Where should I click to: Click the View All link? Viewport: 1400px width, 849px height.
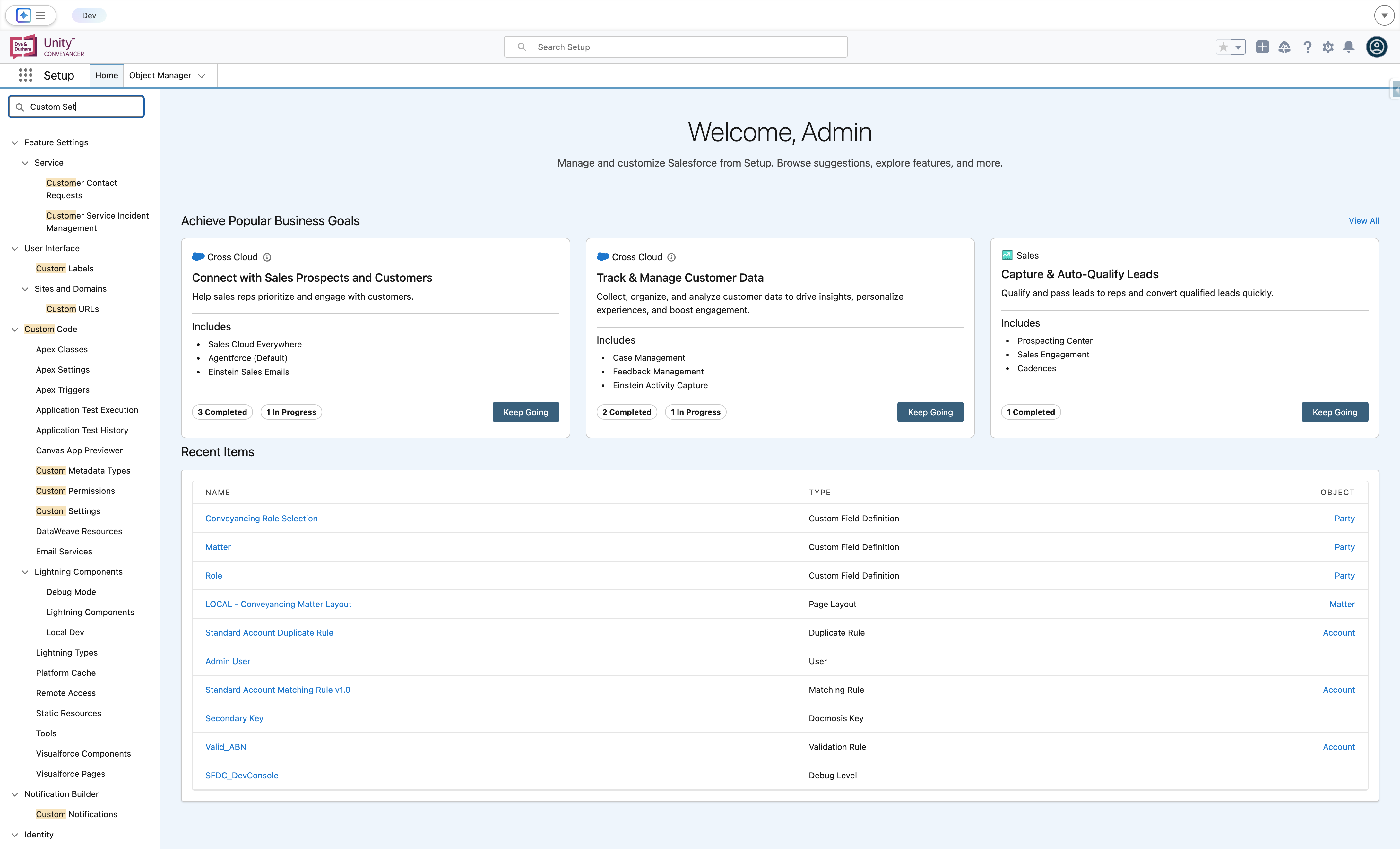tap(1364, 221)
